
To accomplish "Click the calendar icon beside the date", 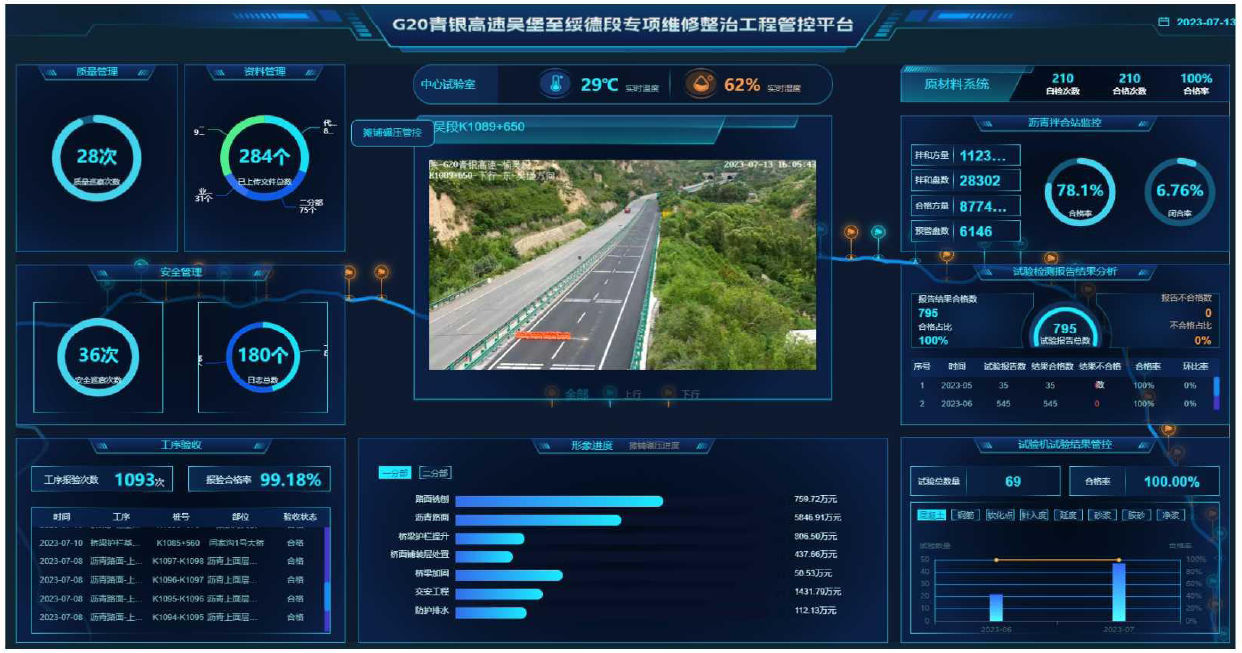I will tap(1163, 22).
